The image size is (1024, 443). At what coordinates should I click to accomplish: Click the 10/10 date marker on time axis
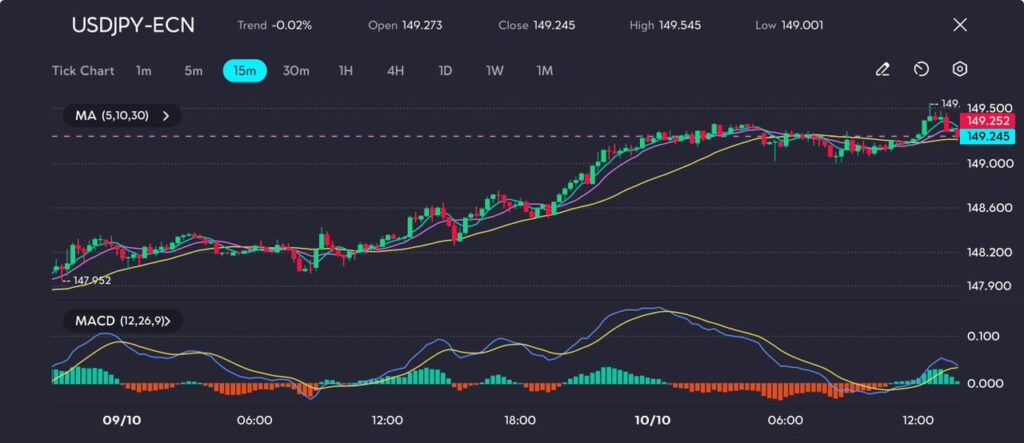[652, 420]
